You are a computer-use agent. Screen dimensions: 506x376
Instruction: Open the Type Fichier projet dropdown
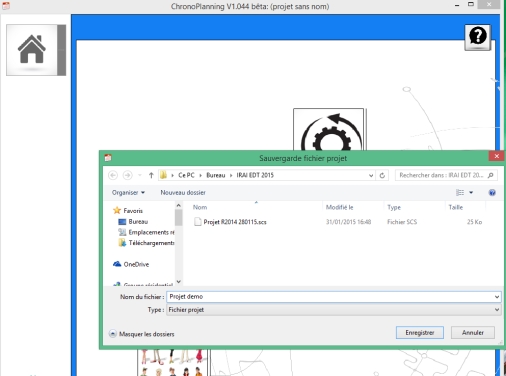[333, 310]
